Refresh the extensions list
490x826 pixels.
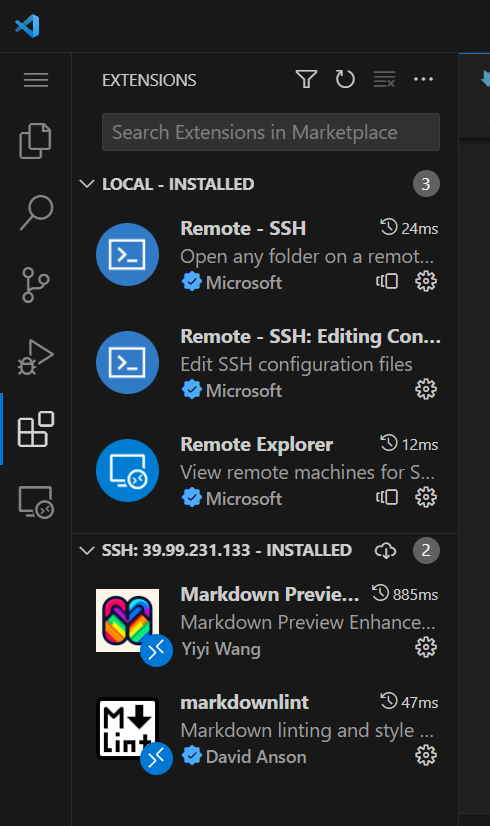[x=345, y=80]
